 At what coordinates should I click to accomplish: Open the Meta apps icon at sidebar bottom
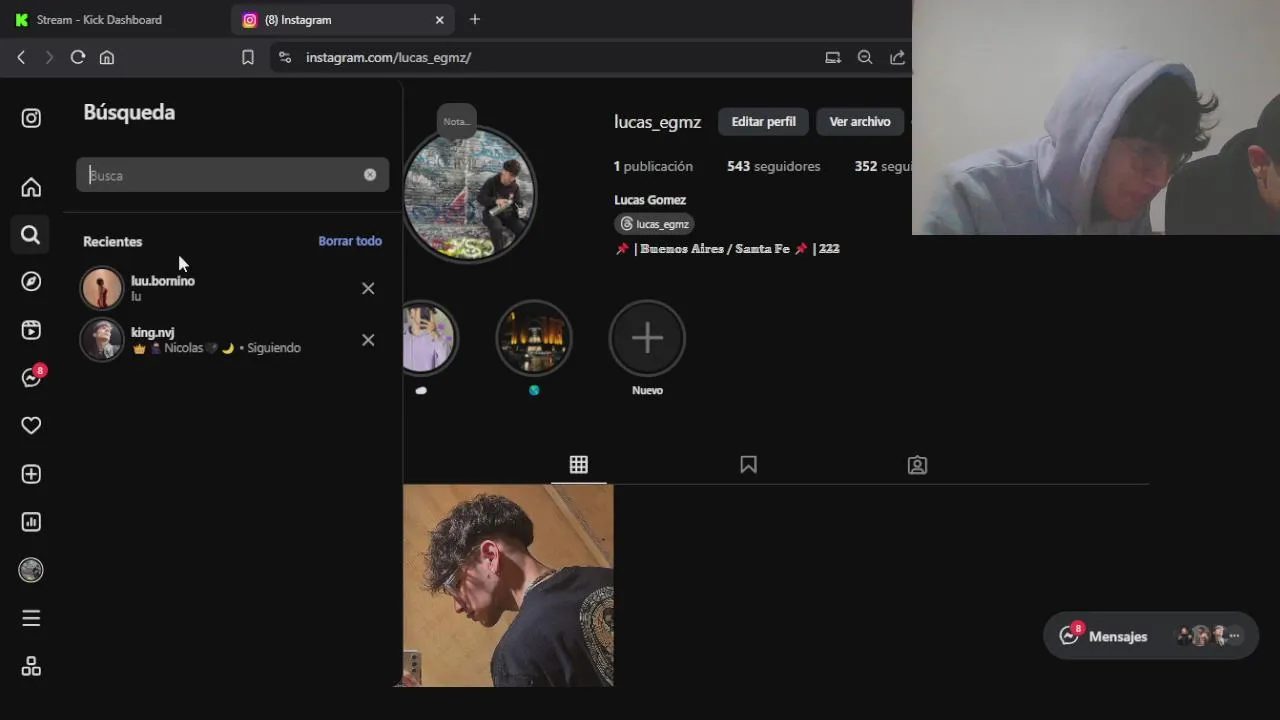(31, 666)
